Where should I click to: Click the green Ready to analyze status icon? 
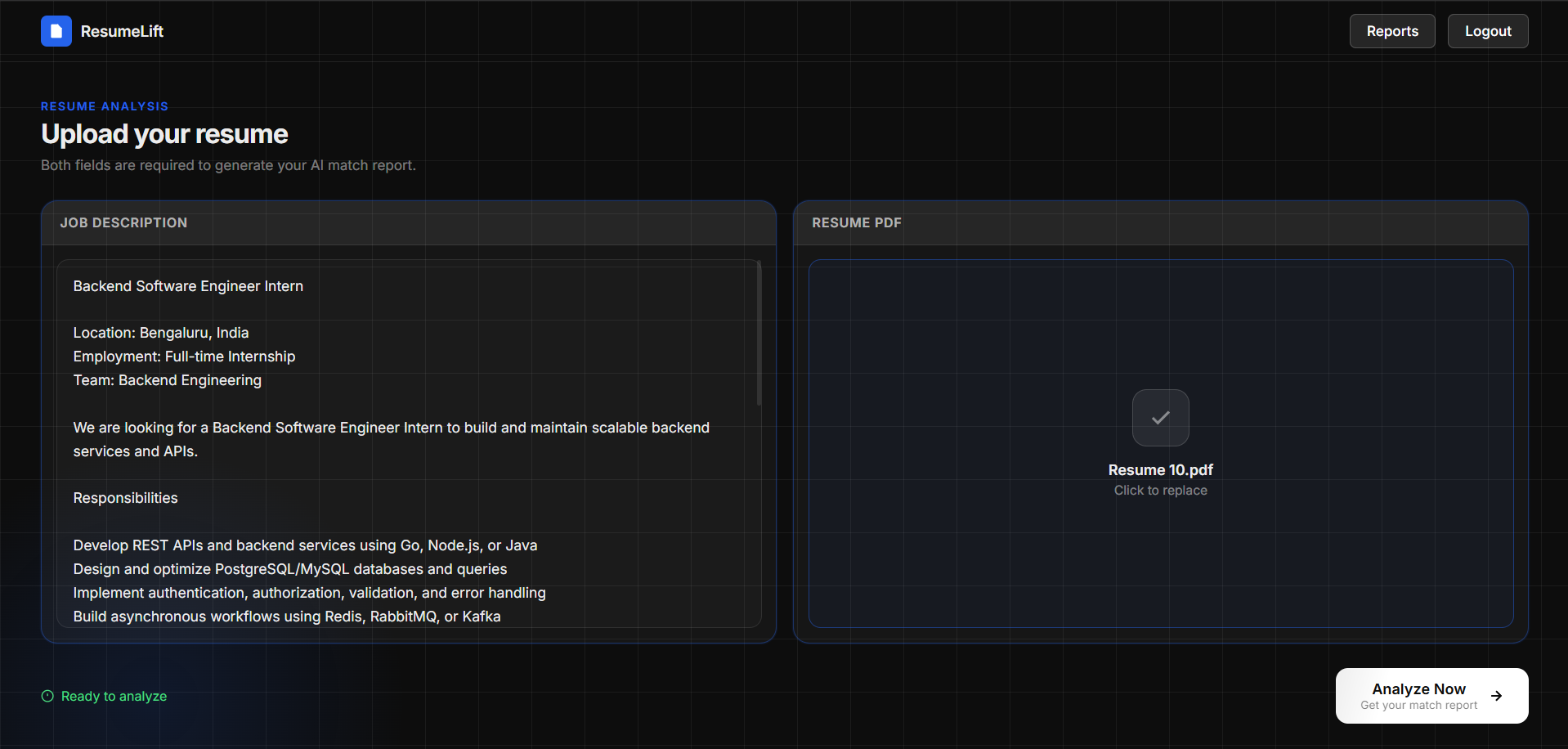pos(47,696)
